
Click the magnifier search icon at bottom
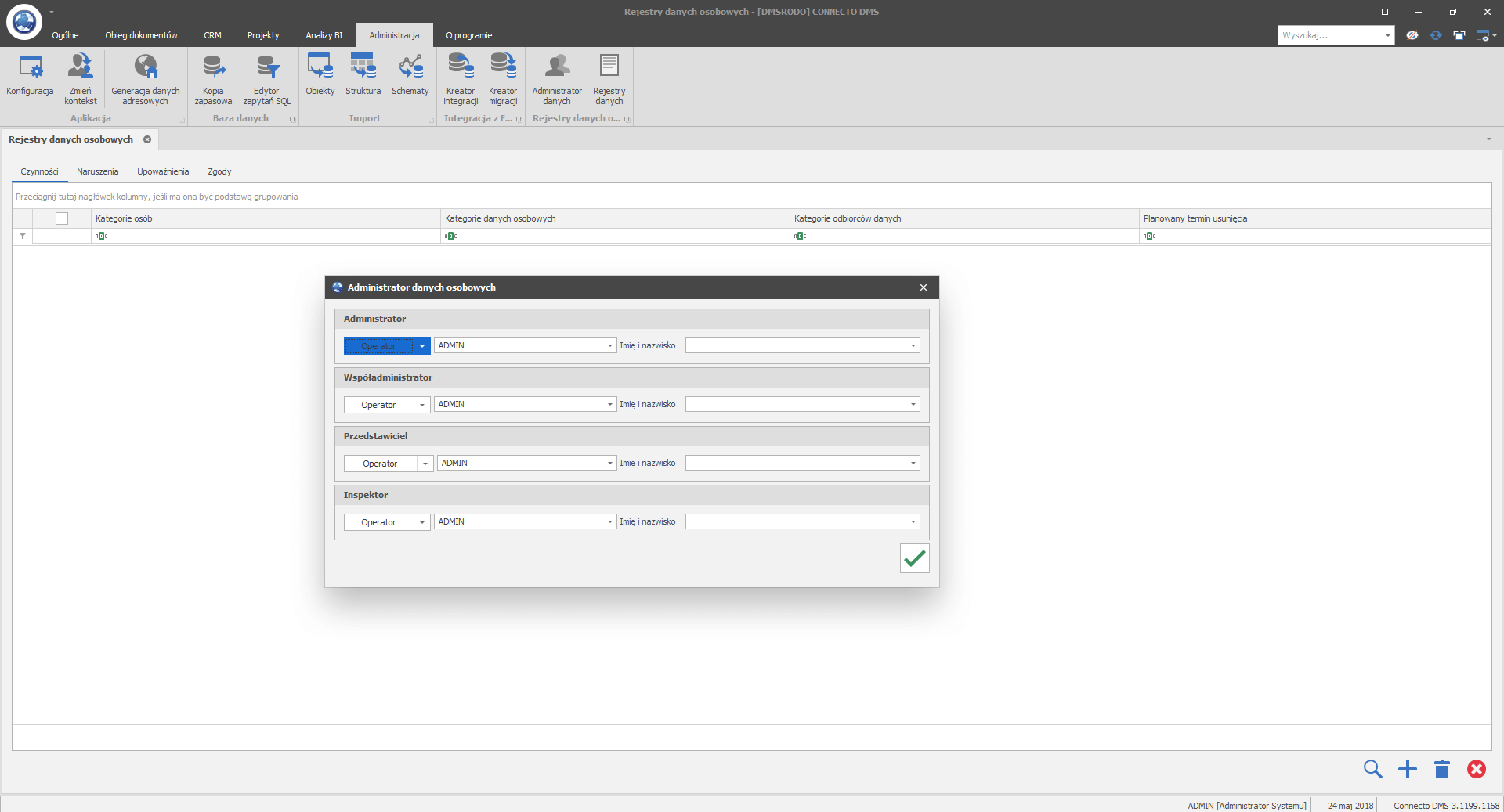pyautogui.click(x=1372, y=769)
